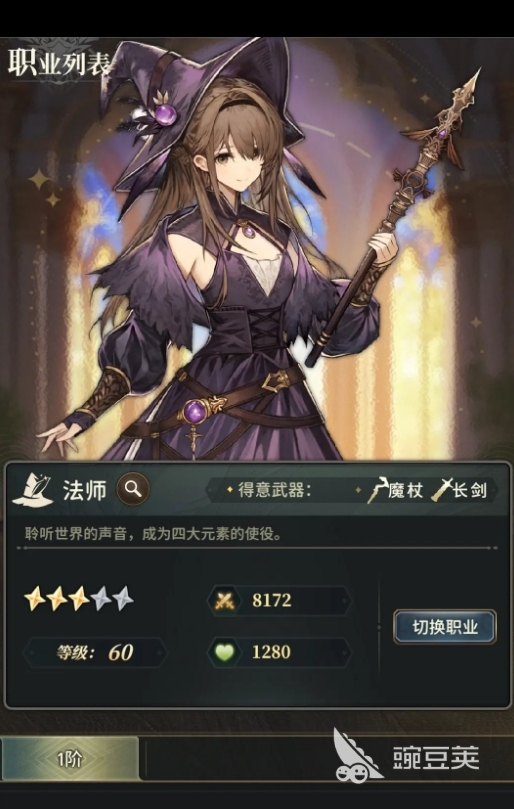
Task: Click the 得意武器 label
Action: coord(275,490)
